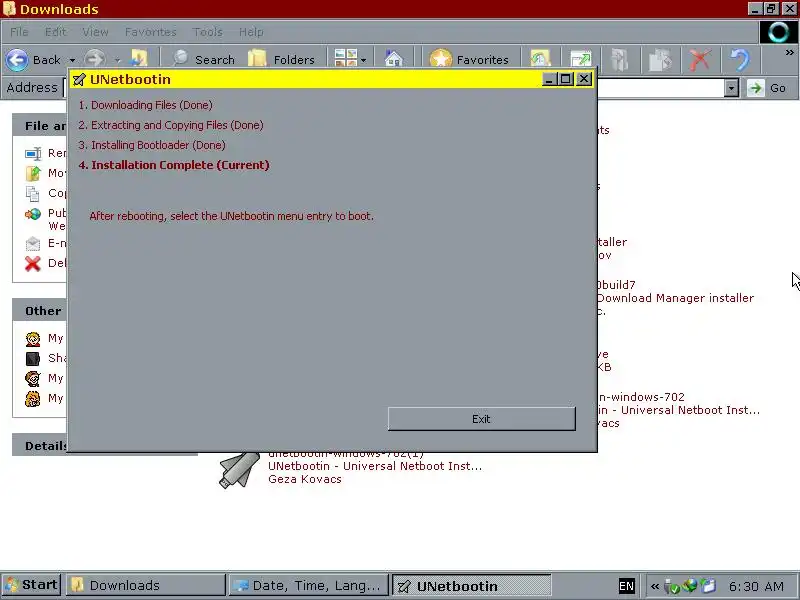The height and width of the screenshot is (600, 800).
Task: Minimize the UNetbootin window
Action: click(x=548, y=79)
